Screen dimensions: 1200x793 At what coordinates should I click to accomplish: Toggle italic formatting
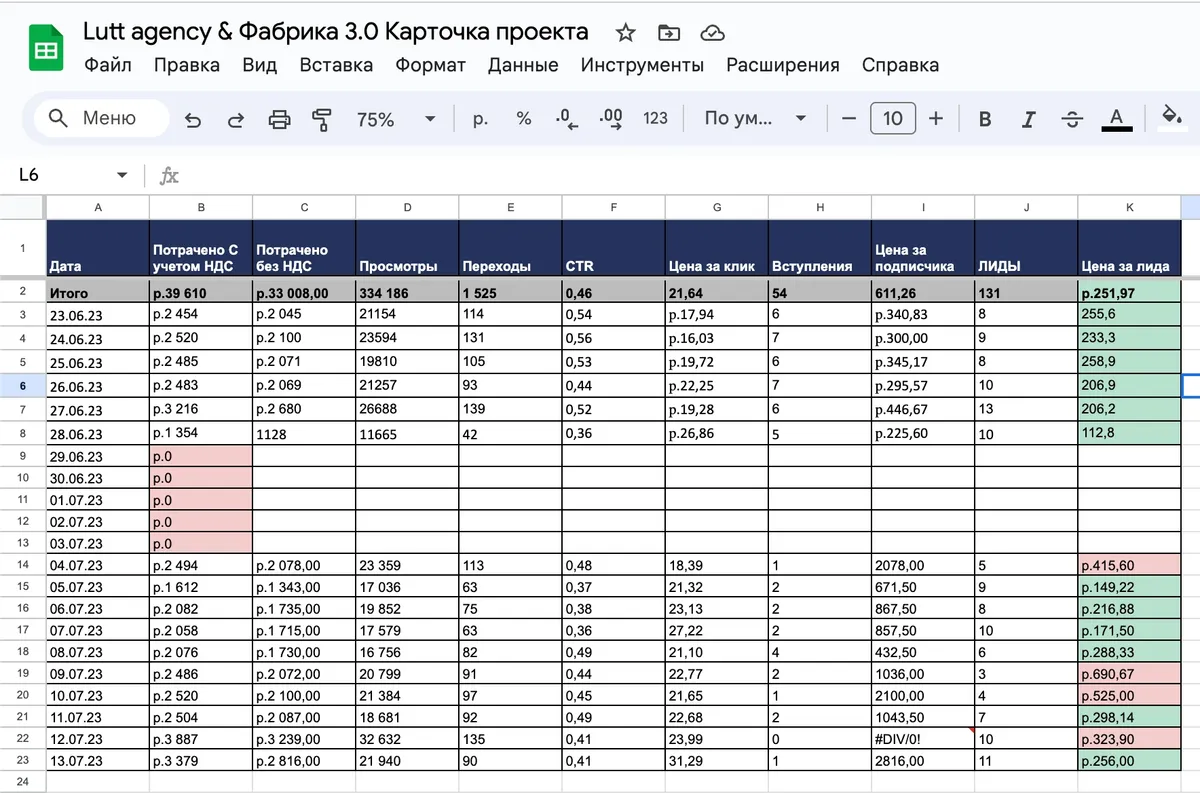click(1028, 119)
